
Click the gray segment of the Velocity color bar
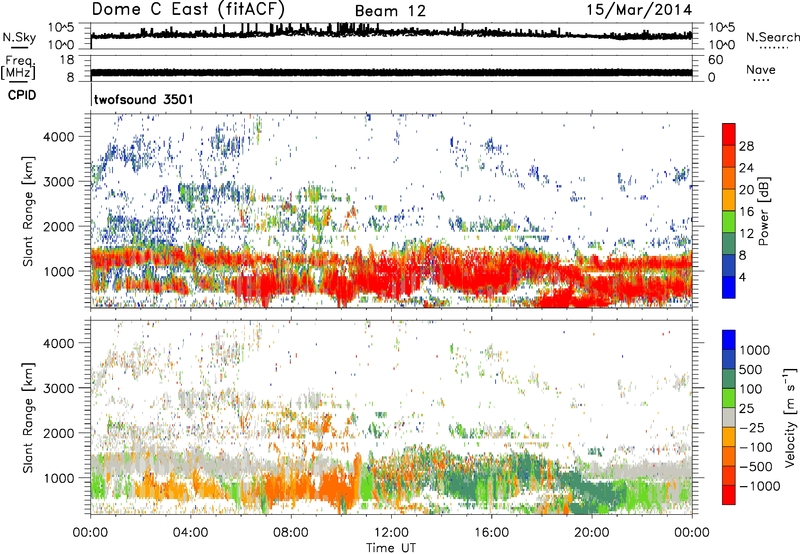tap(729, 417)
